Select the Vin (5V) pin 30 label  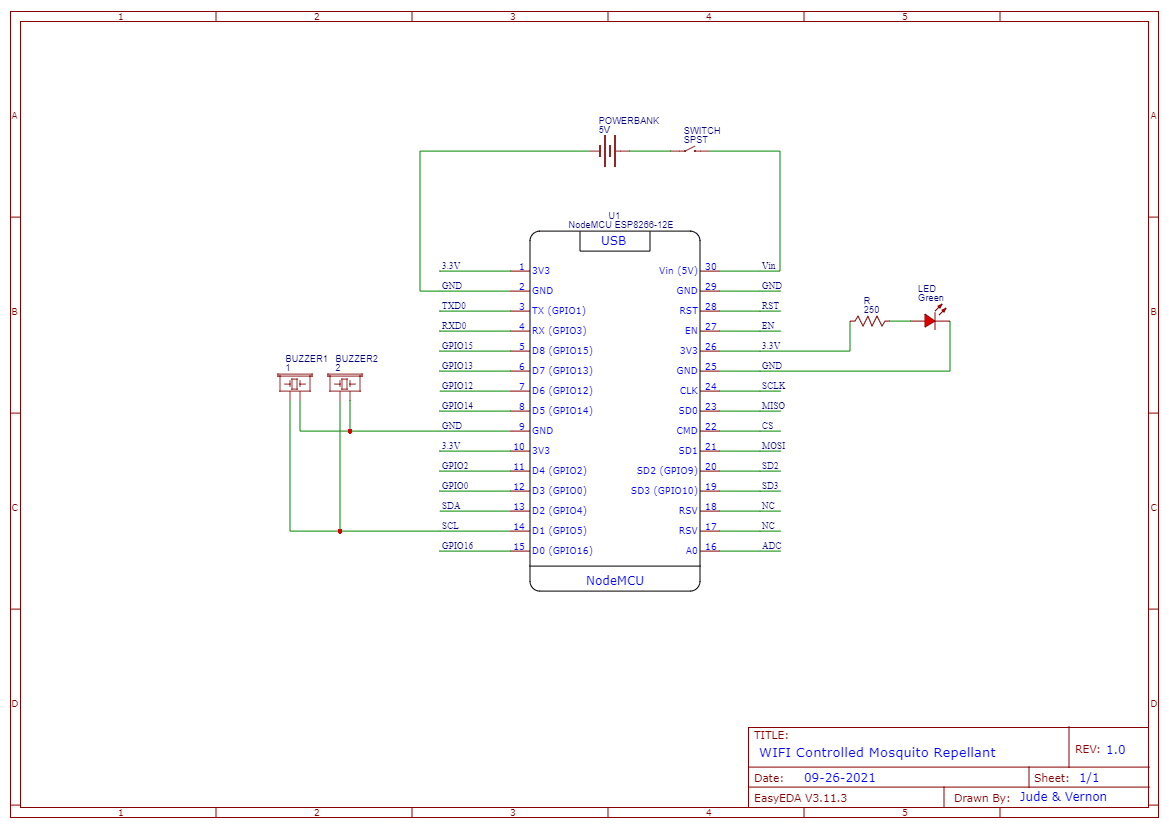pyautogui.click(x=677, y=271)
